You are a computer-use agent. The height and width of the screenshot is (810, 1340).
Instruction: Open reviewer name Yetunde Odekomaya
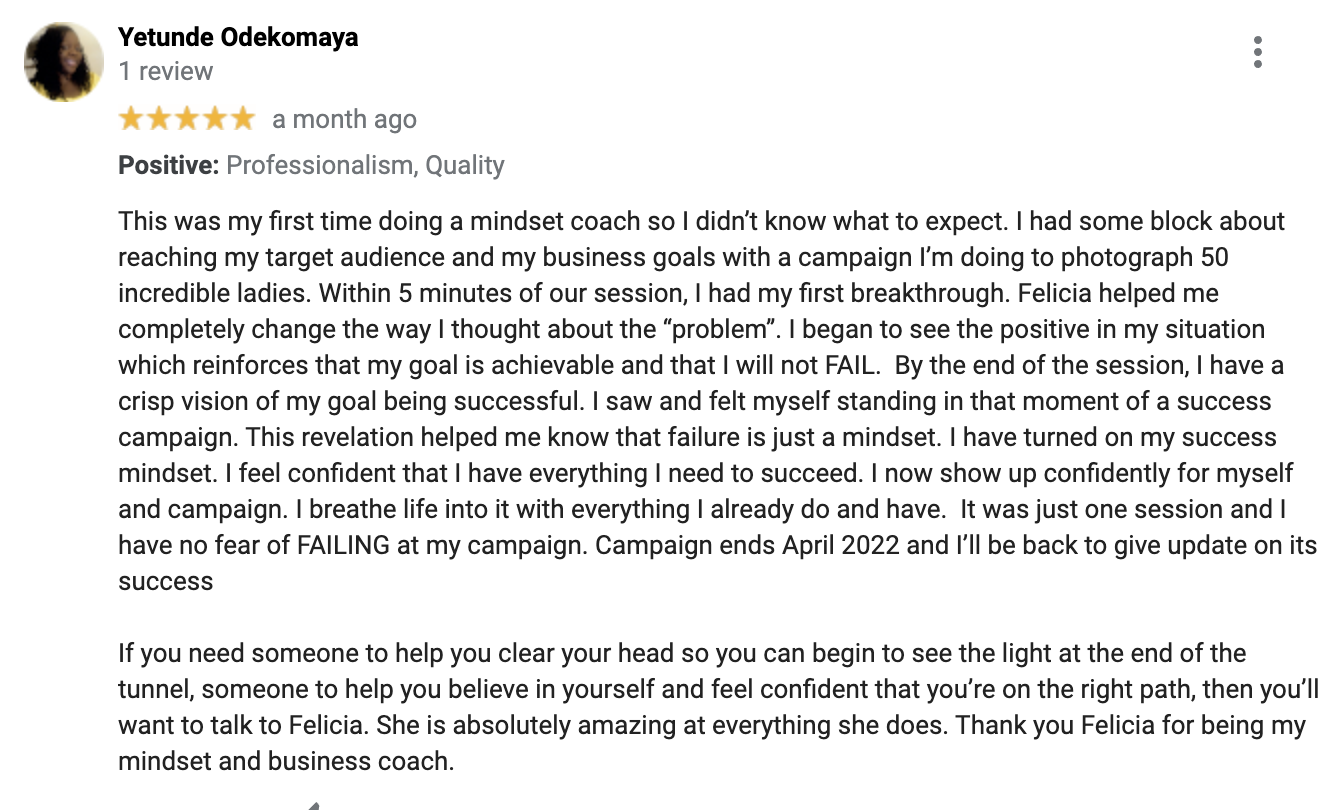click(x=238, y=38)
